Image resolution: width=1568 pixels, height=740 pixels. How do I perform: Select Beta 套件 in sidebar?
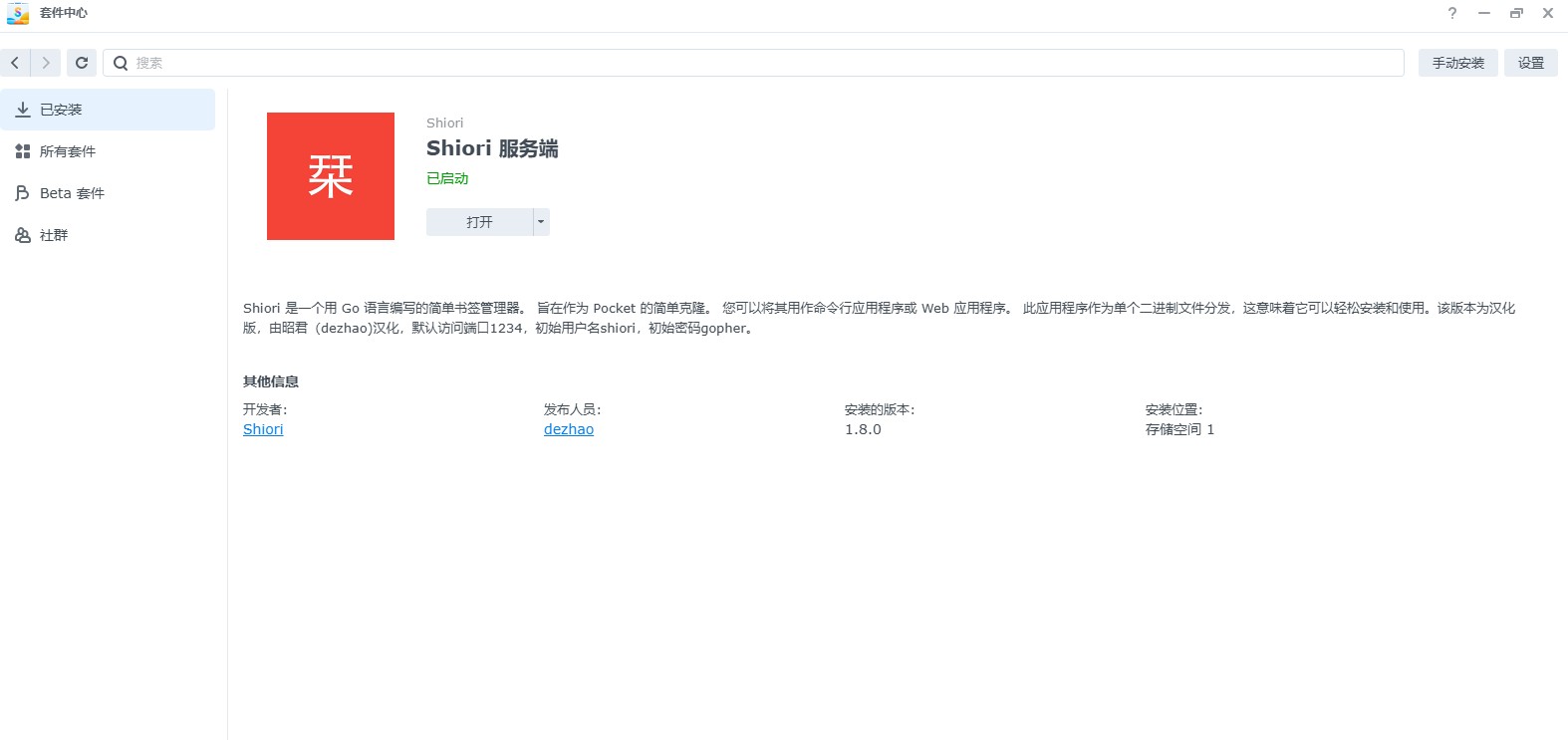(x=108, y=193)
